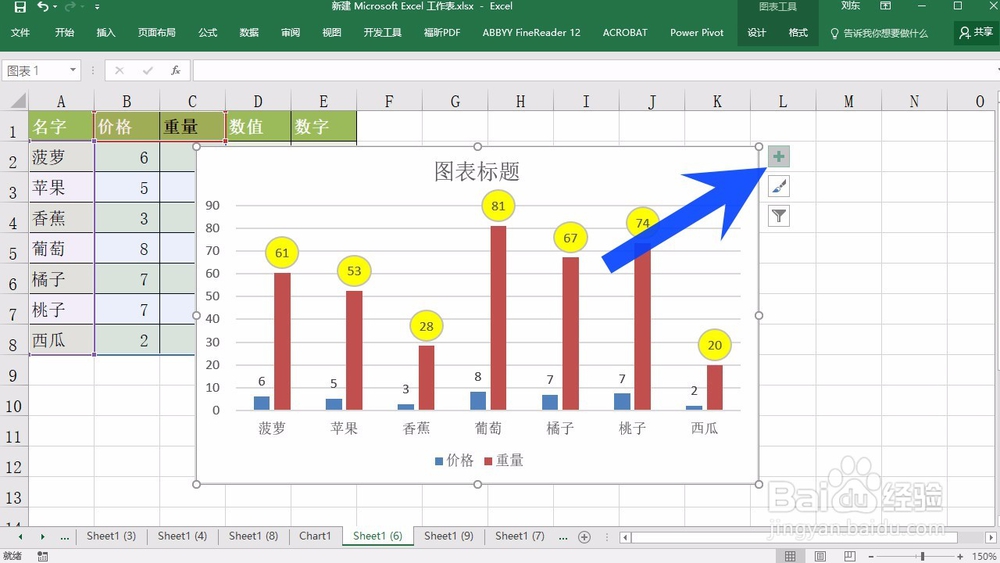The width and height of the screenshot is (1000, 563).
Task: Open the Power Pivot tab
Action: click(696, 33)
